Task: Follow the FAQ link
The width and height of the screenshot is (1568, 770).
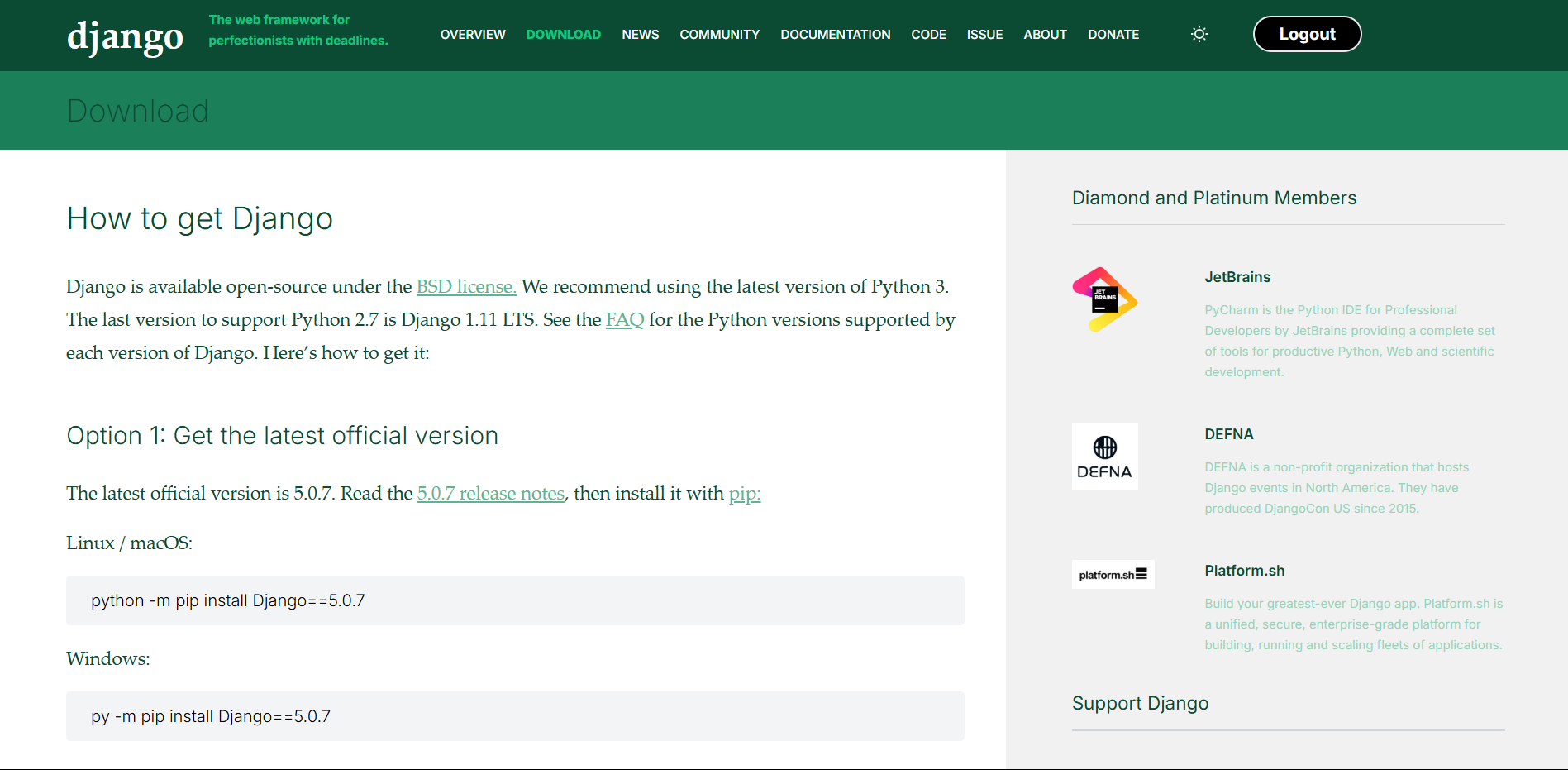Action: click(625, 319)
